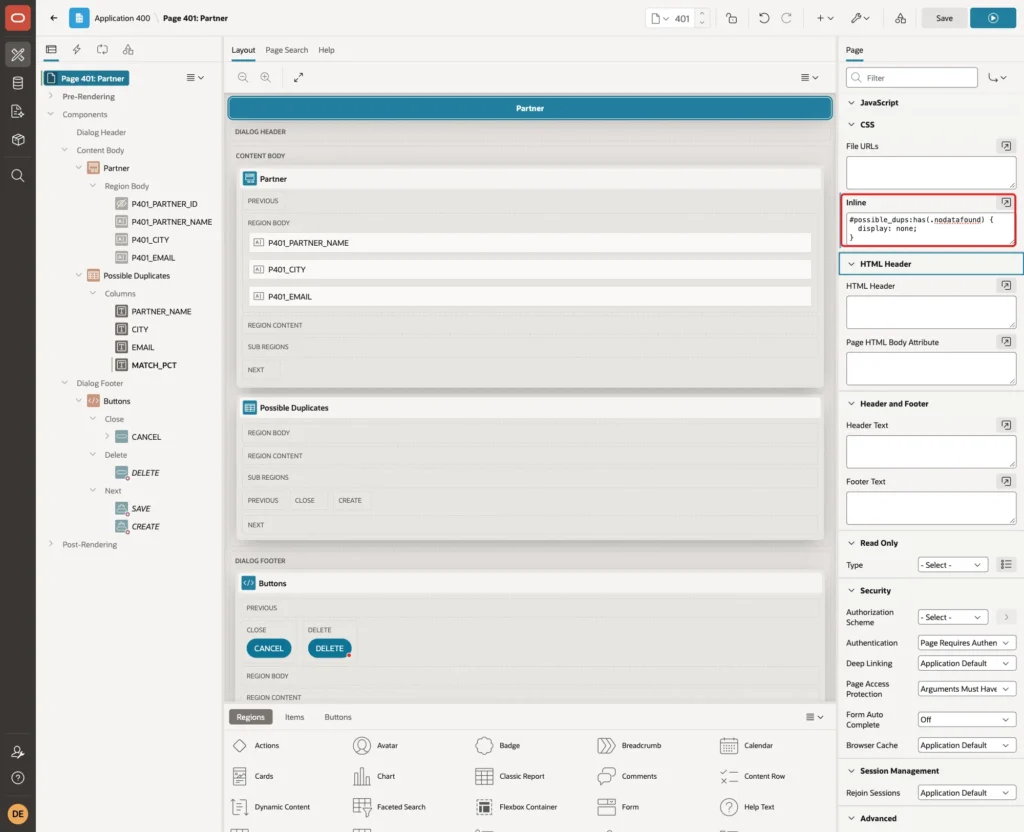1024x832 pixels.
Task: Zoom in the layout view
Action: [266, 77]
